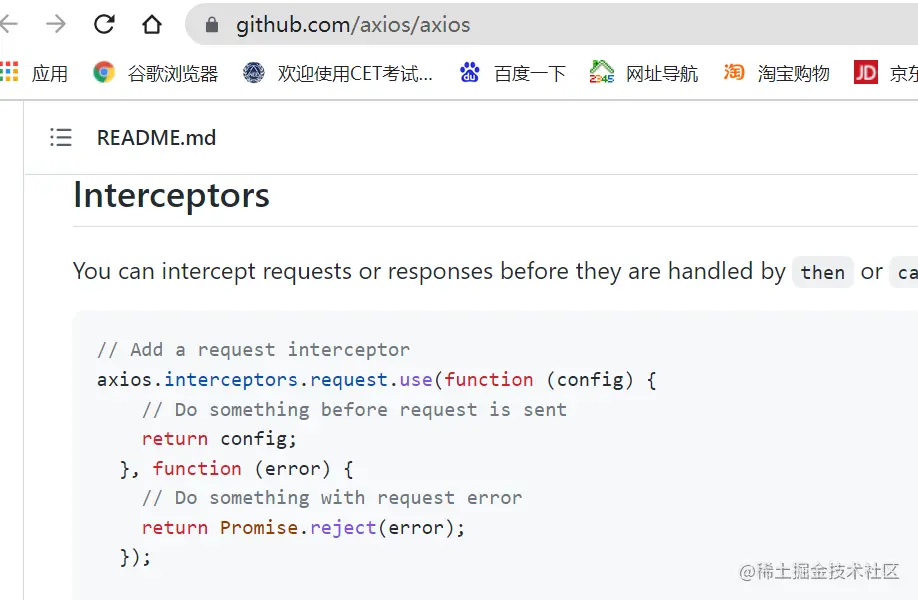Click the browser back arrow
Screen dimensions: 918x600
[x=8, y=24]
